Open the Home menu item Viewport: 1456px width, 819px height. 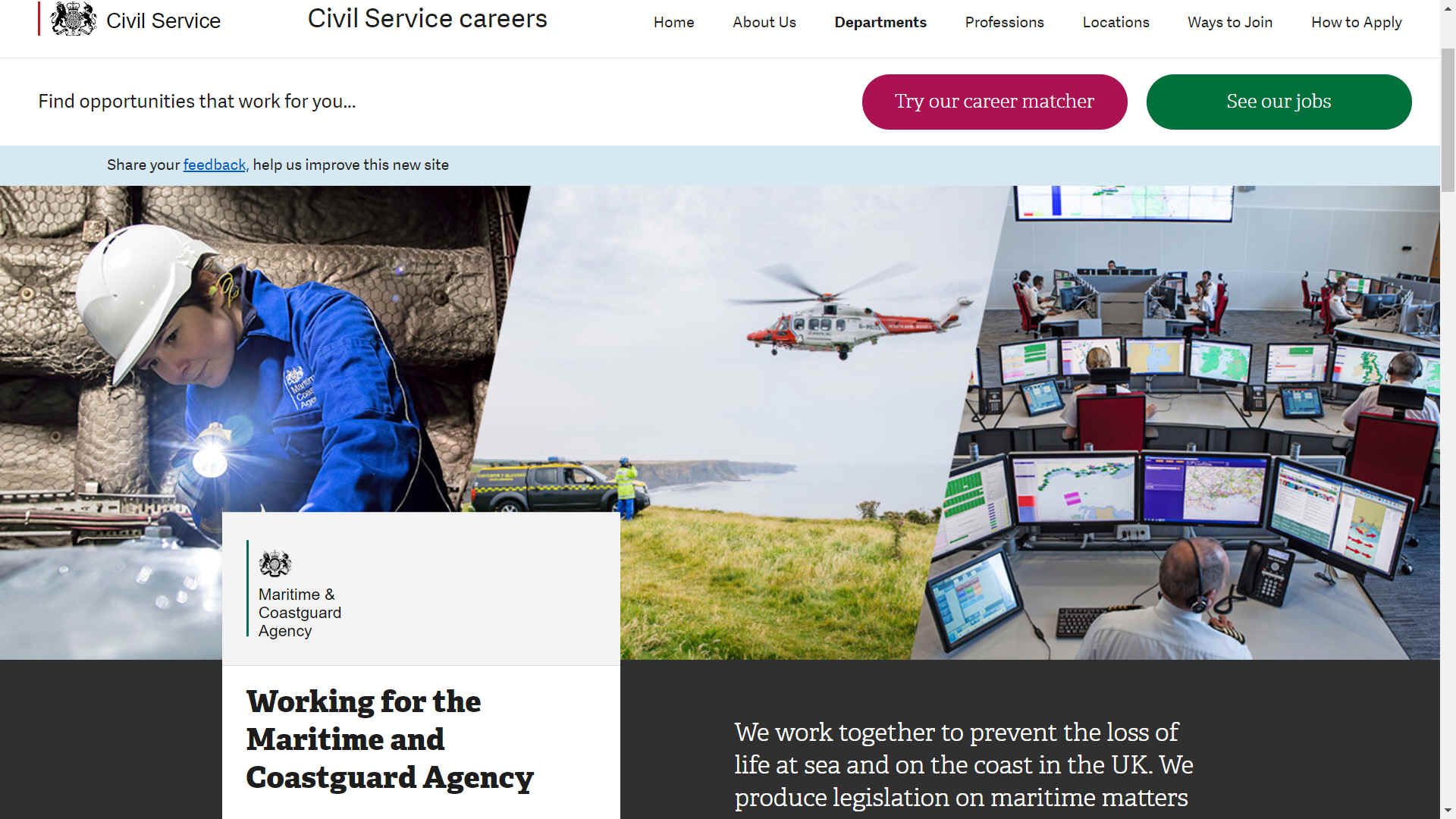click(673, 22)
